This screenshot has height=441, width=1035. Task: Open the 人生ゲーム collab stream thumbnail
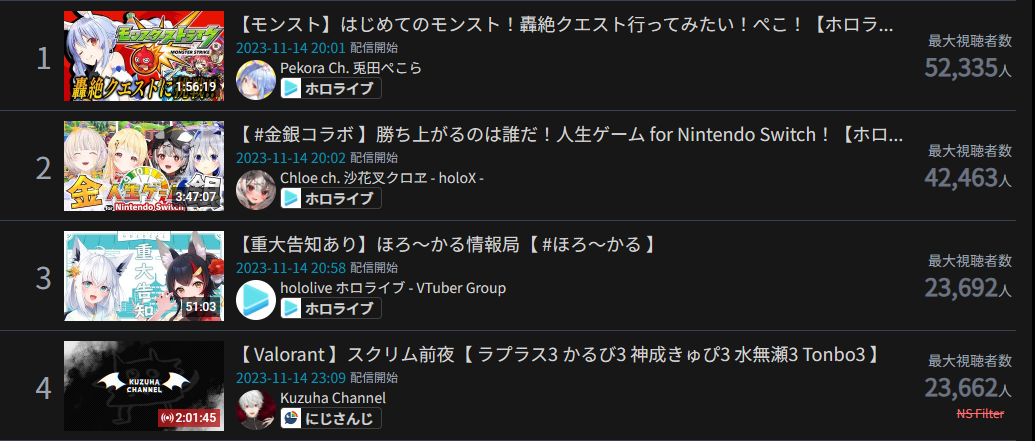(x=144, y=166)
